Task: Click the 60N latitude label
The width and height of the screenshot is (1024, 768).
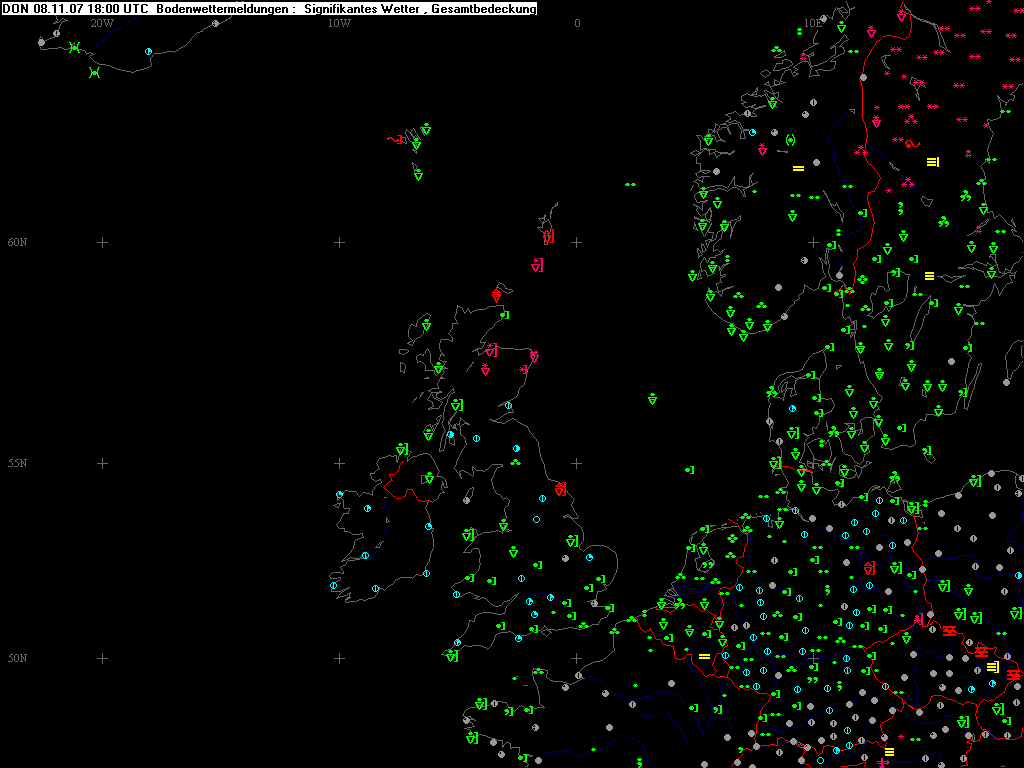Action: [x=17, y=242]
